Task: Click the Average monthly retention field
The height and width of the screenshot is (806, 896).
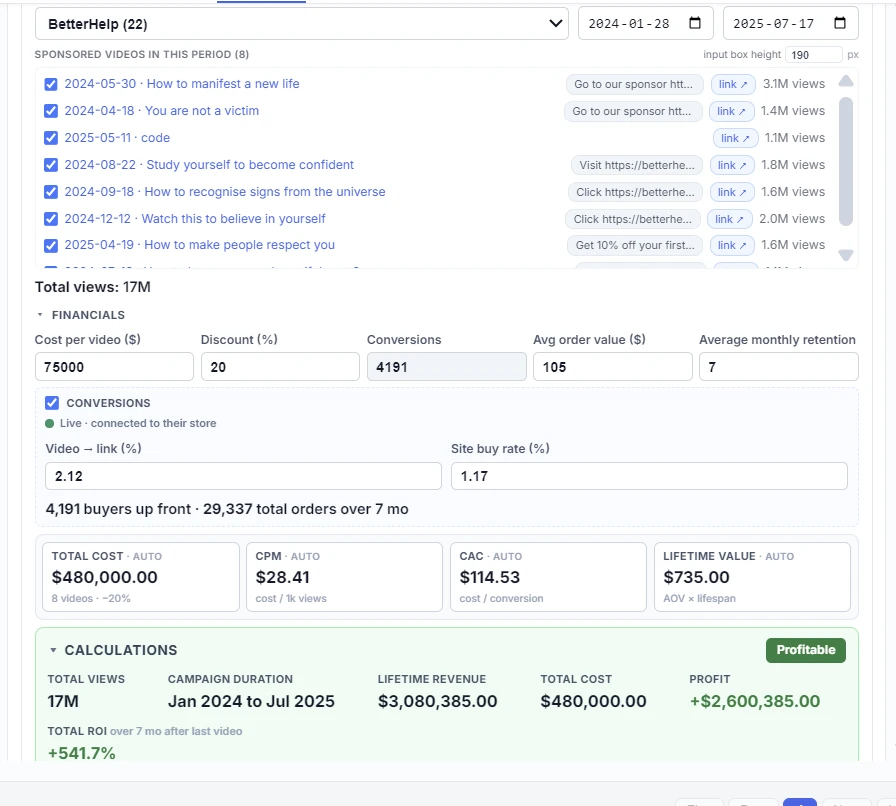Action: [778, 366]
